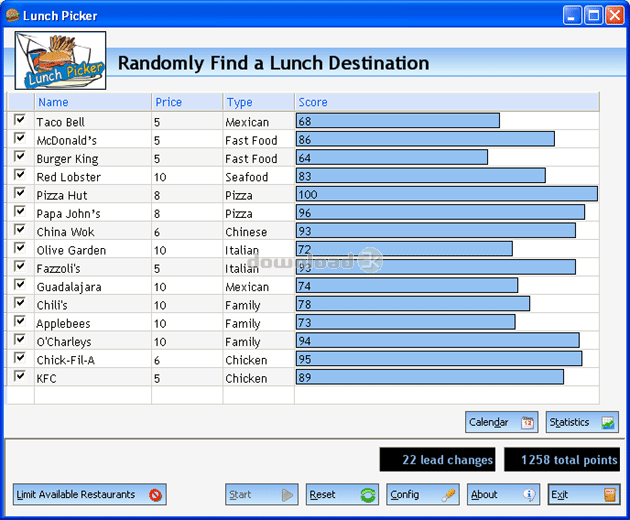Image resolution: width=630 pixels, height=520 pixels.
Task: Open the Config button
Action: pos(423,495)
